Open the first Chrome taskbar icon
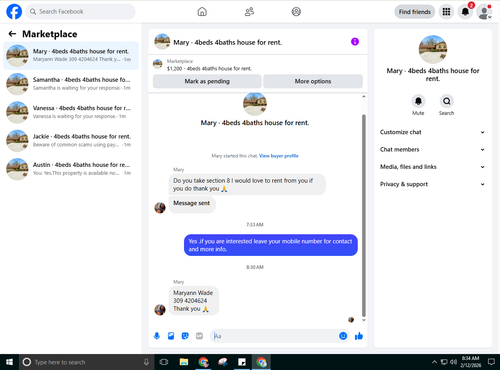Viewport: 500px width, 370px height. click(x=203, y=362)
